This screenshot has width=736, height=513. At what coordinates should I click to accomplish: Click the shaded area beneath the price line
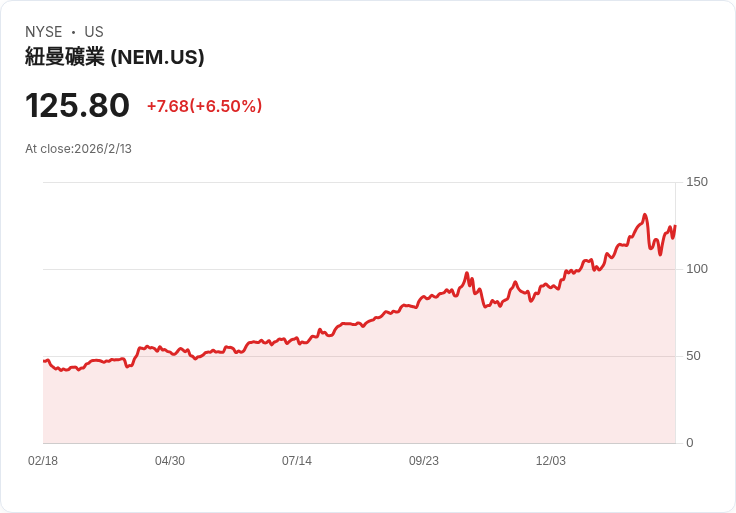(x=400, y=390)
